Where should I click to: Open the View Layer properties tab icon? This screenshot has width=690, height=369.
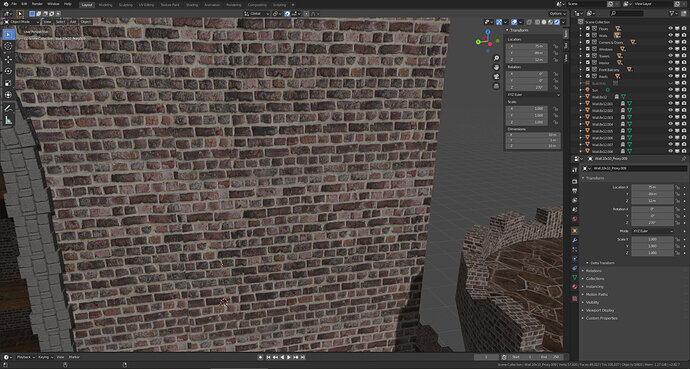575,201
